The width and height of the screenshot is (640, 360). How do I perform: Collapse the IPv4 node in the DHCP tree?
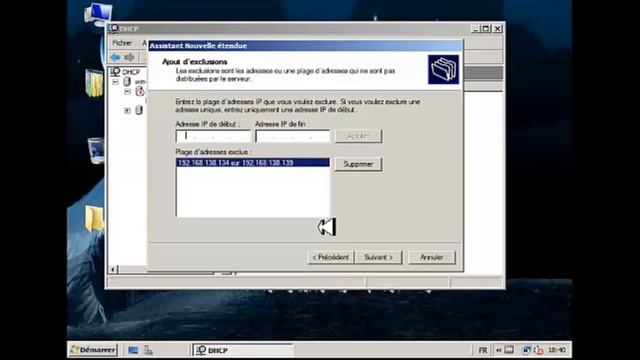[x=127, y=92]
